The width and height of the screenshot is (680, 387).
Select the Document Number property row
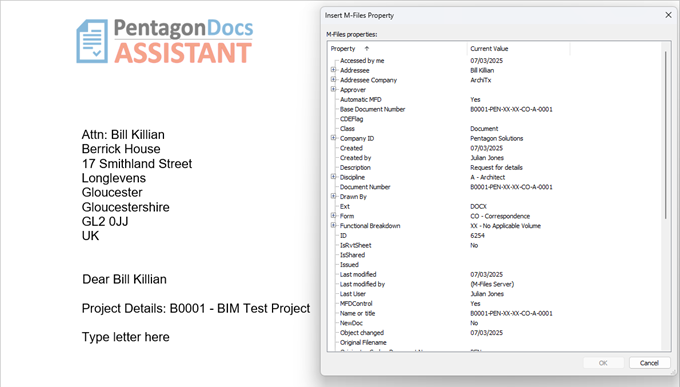coord(365,187)
